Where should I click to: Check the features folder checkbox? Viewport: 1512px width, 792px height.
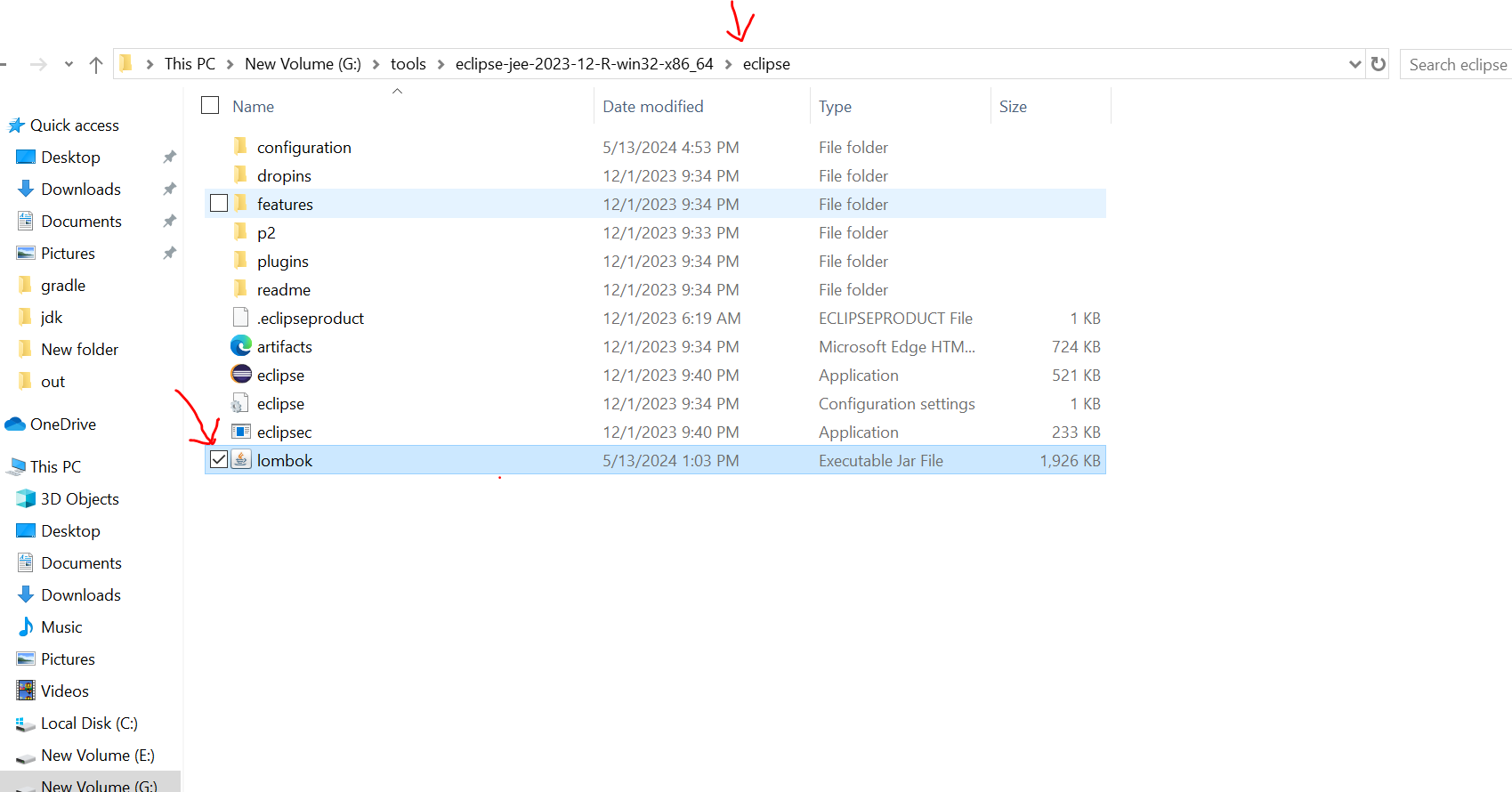(219, 204)
